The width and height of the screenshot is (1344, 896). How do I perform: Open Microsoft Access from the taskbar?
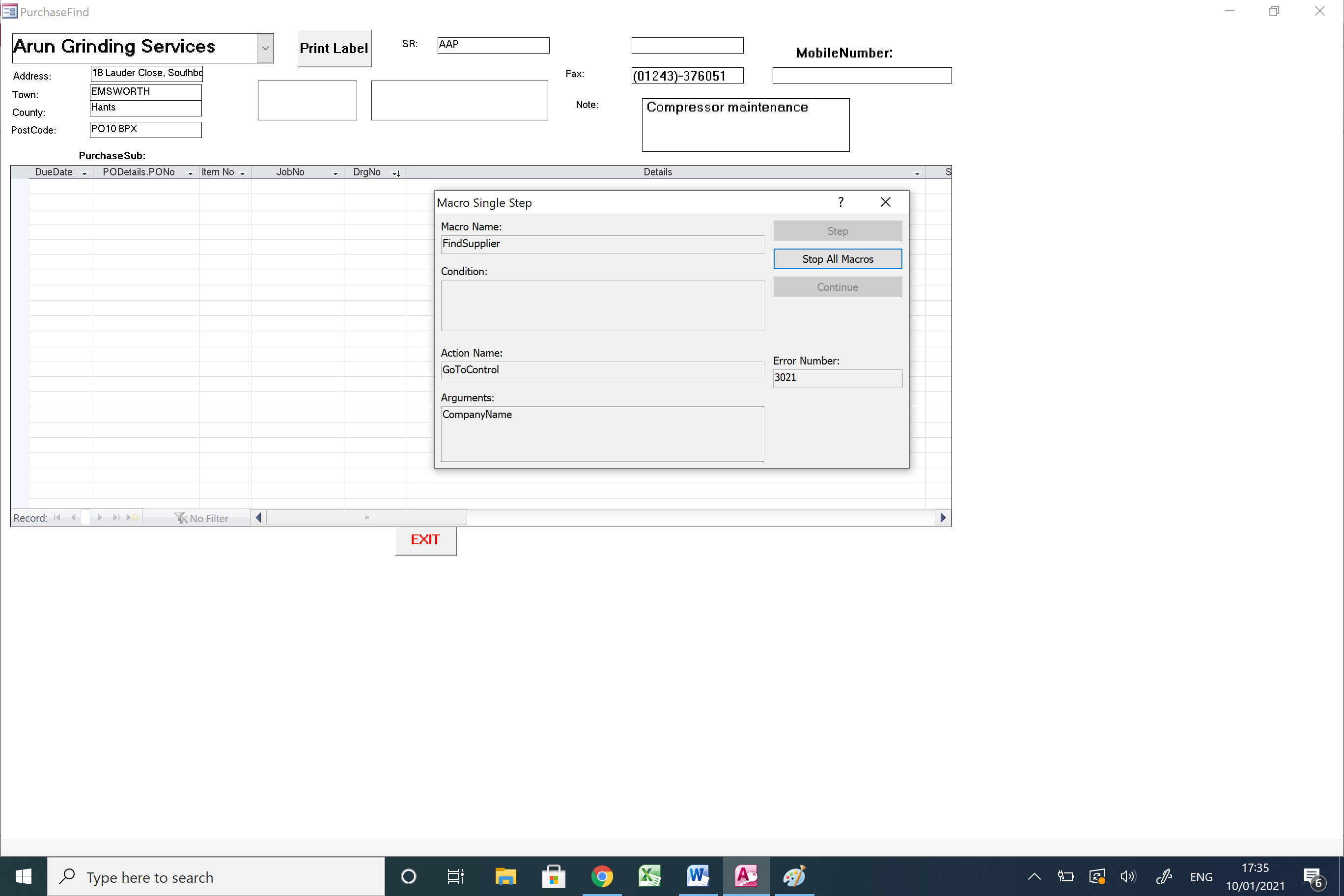tap(746, 876)
